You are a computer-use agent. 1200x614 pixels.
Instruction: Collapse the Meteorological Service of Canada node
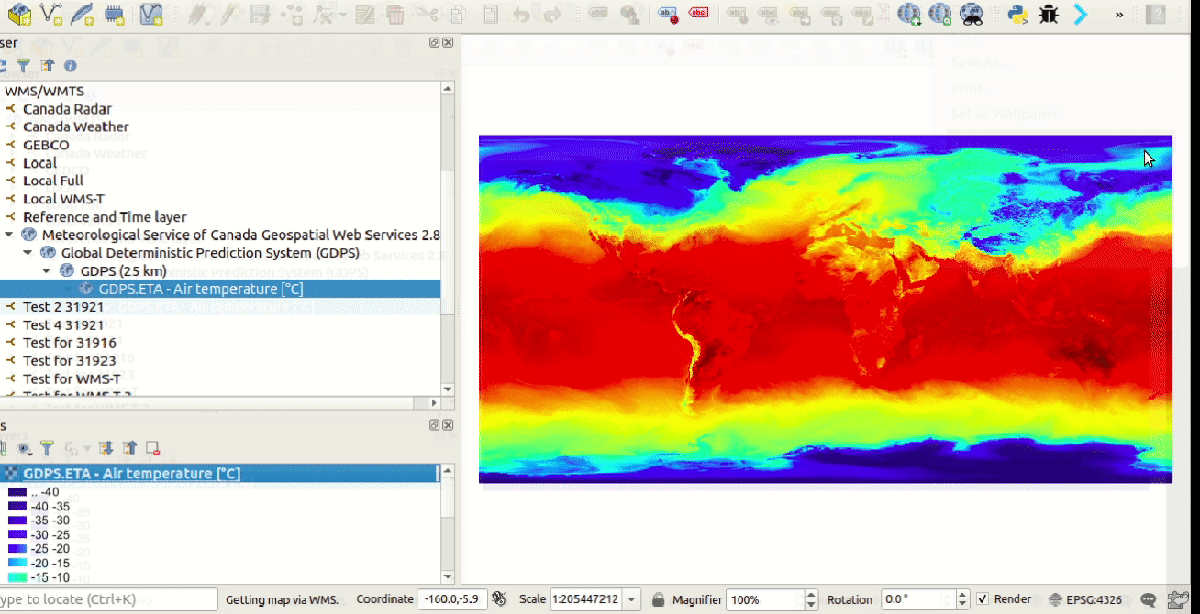[10, 235]
